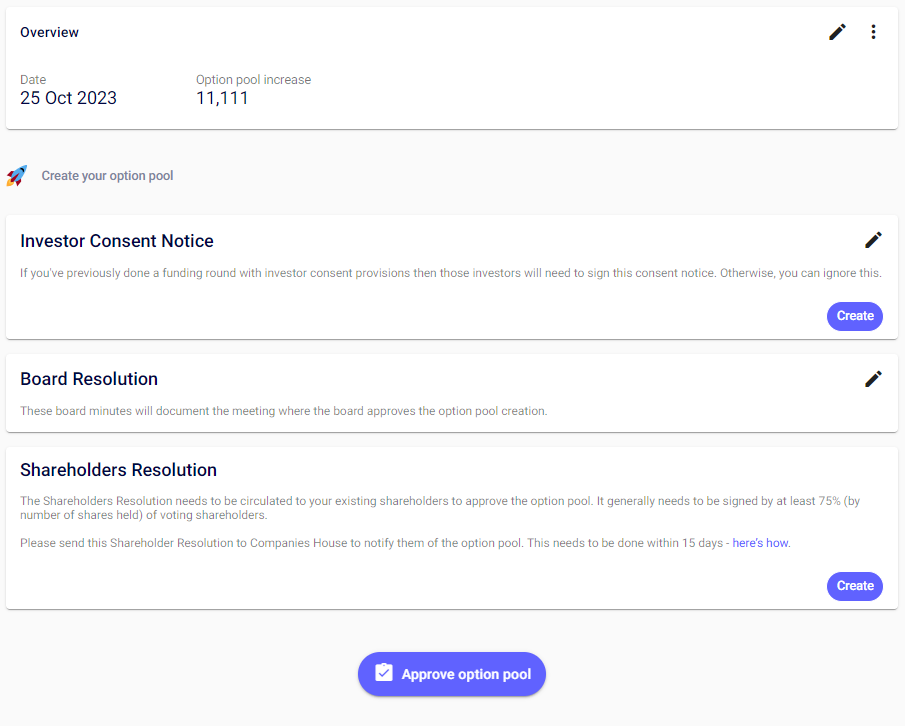Viewport: 905px width, 726px height.
Task: Click the Approve option pool button label
Action: (x=466, y=675)
